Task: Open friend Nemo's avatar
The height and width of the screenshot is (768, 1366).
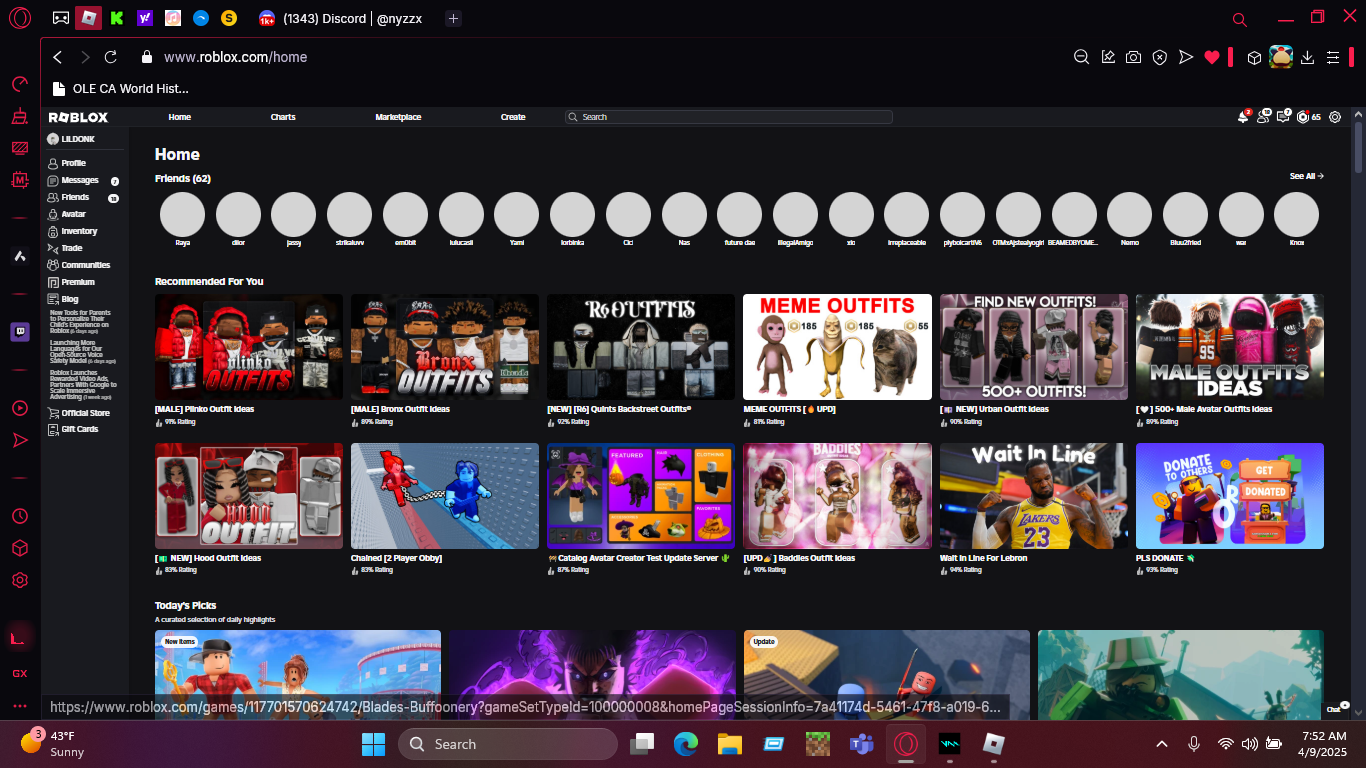Action: (x=1129, y=214)
